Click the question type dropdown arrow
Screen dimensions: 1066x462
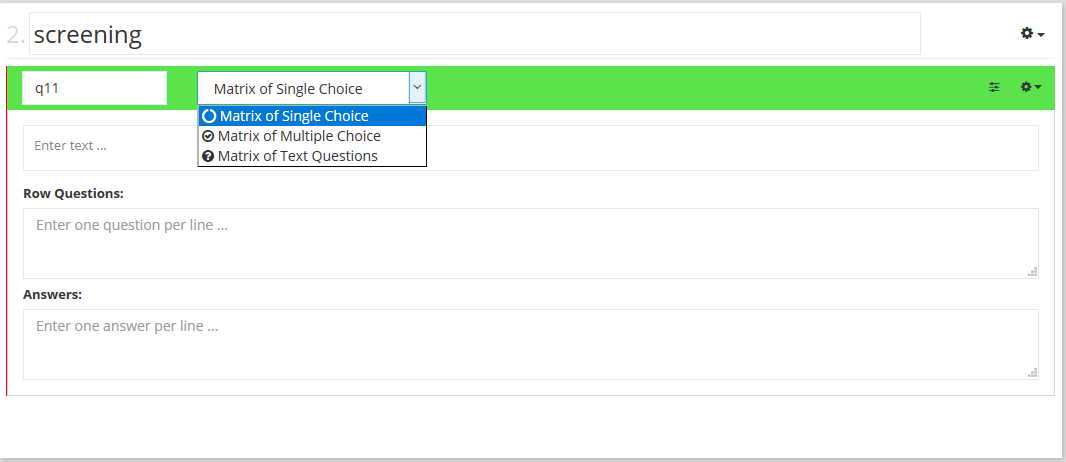coord(417,88)
